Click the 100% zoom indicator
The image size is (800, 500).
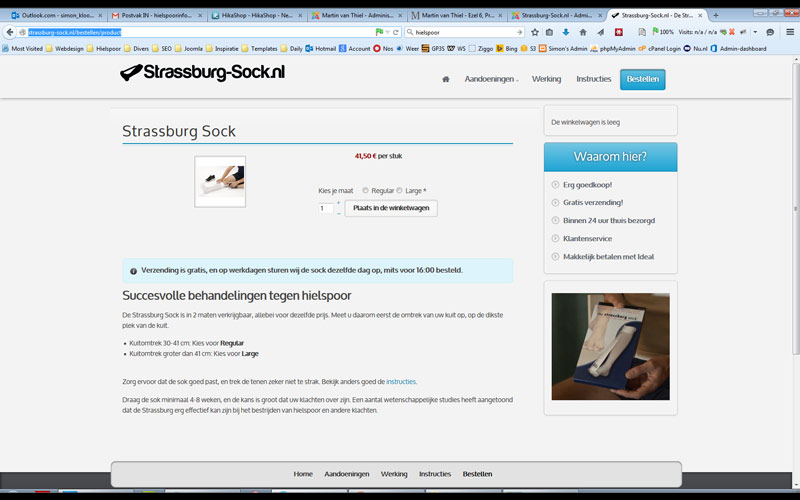[666, 32]
